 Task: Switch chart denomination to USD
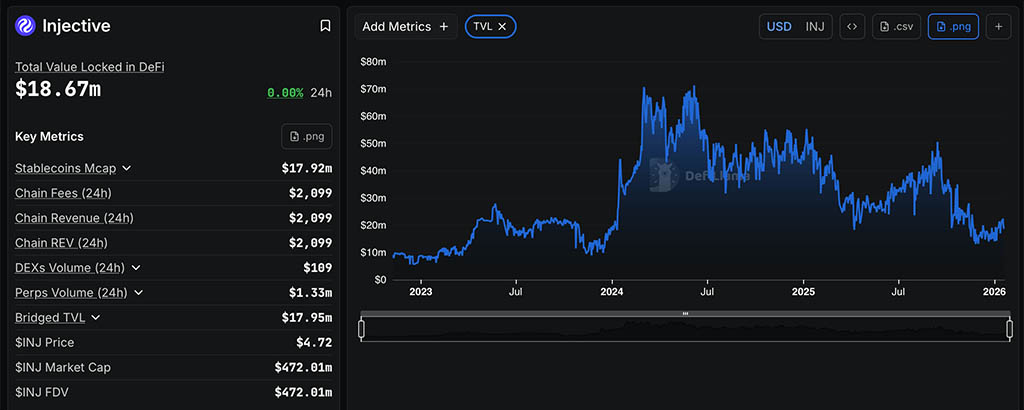(x=779, y=27)
